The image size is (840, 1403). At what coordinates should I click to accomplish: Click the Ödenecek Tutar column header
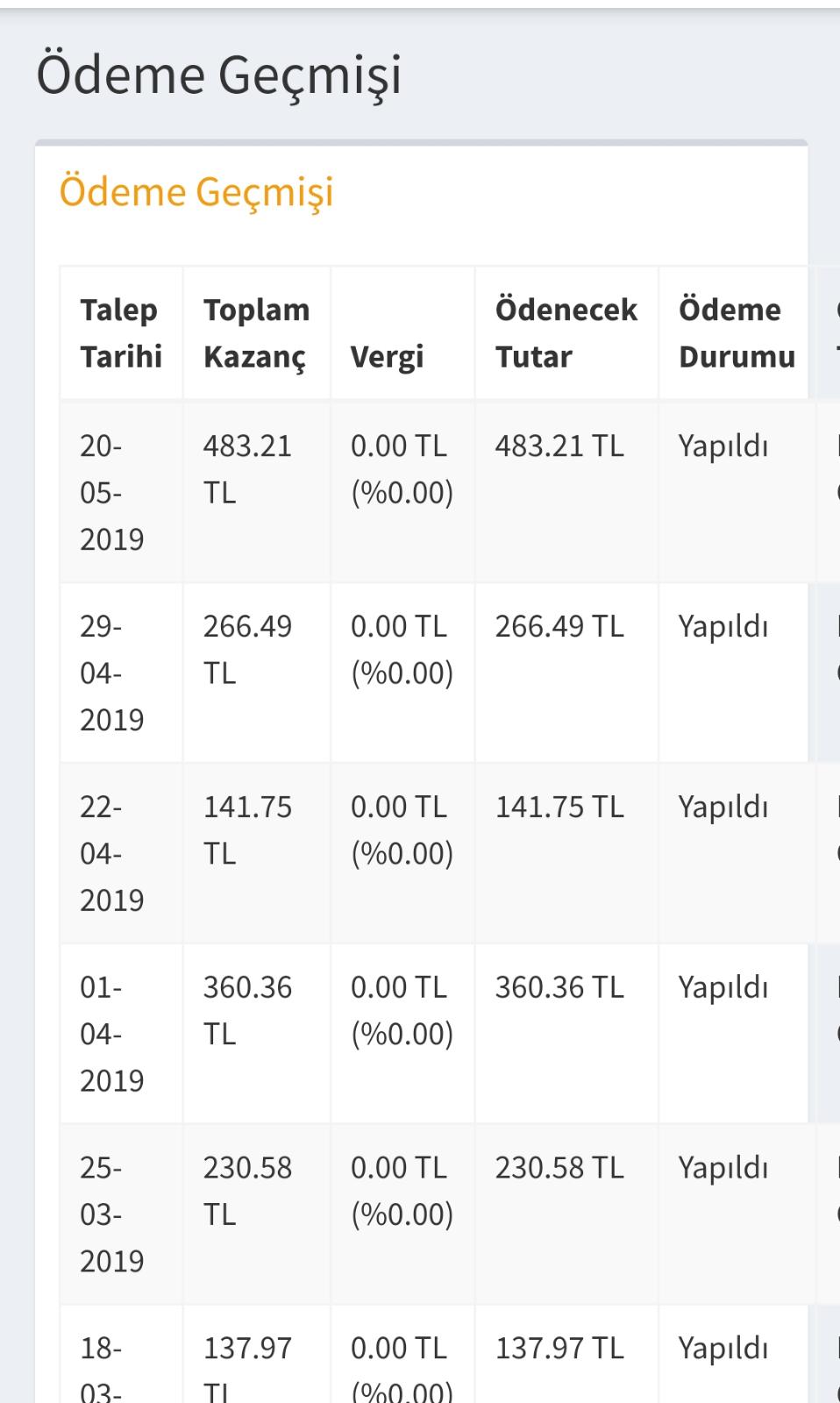pyautogui.click(x=566, y=333)
